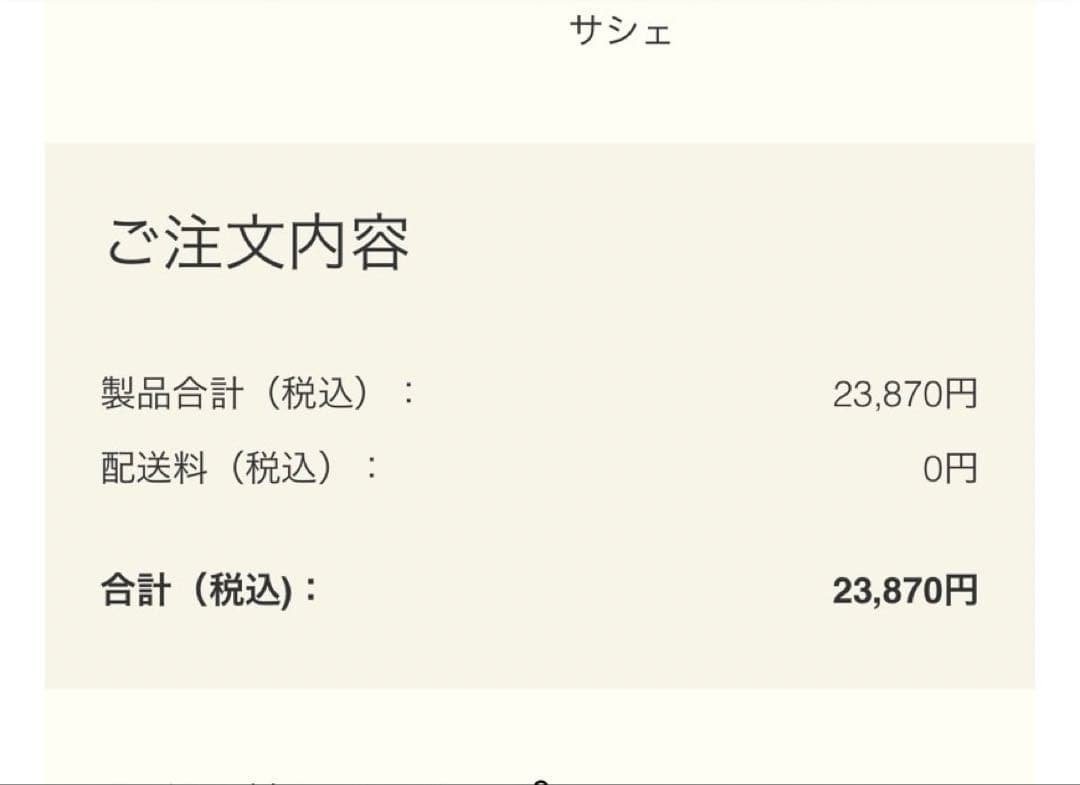Click the 円 symbol of the shipping fee
The image size is (1080, 785).
pos(962,469)
